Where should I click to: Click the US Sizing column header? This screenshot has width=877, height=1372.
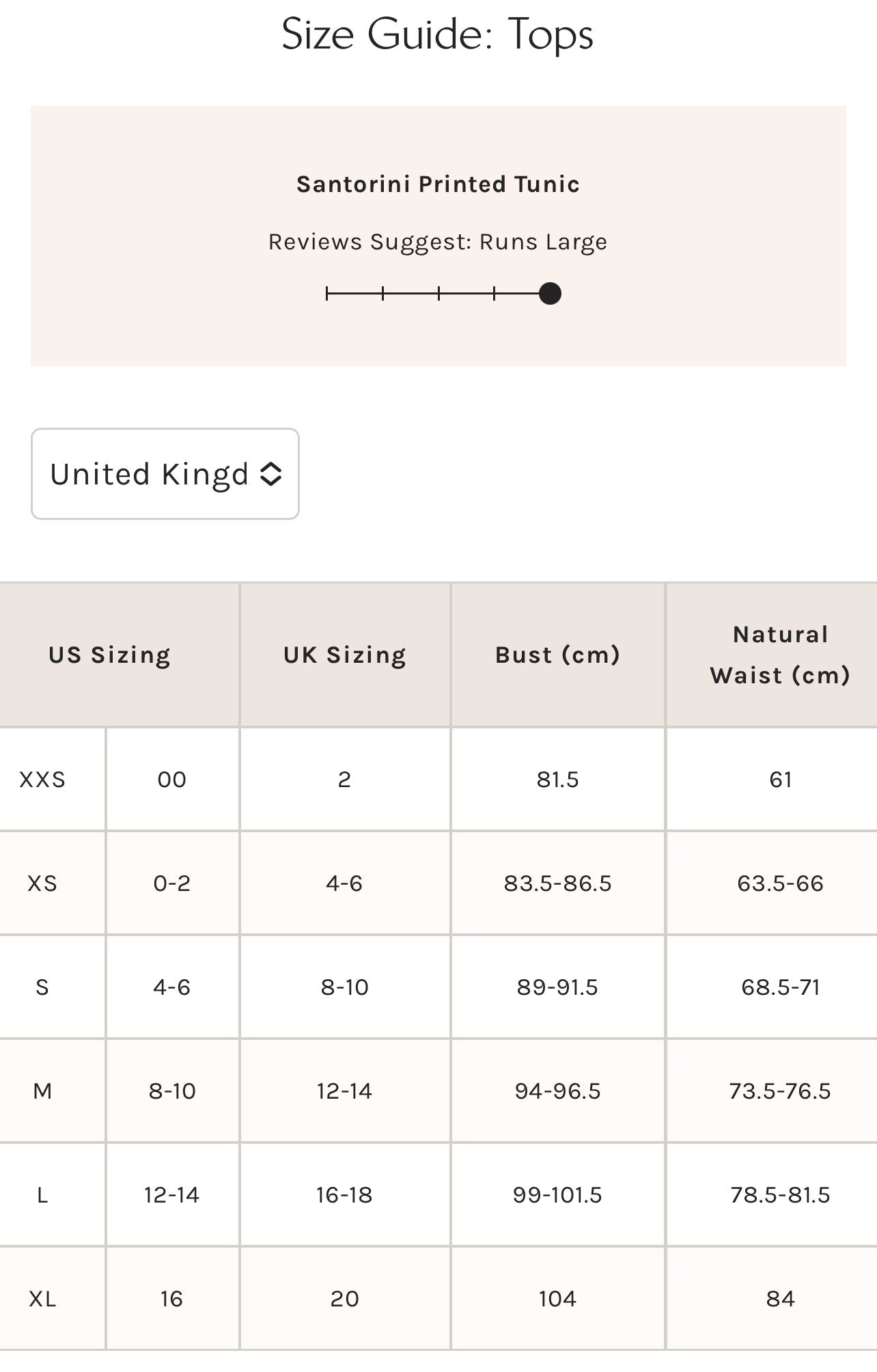(x=109, y=655)
